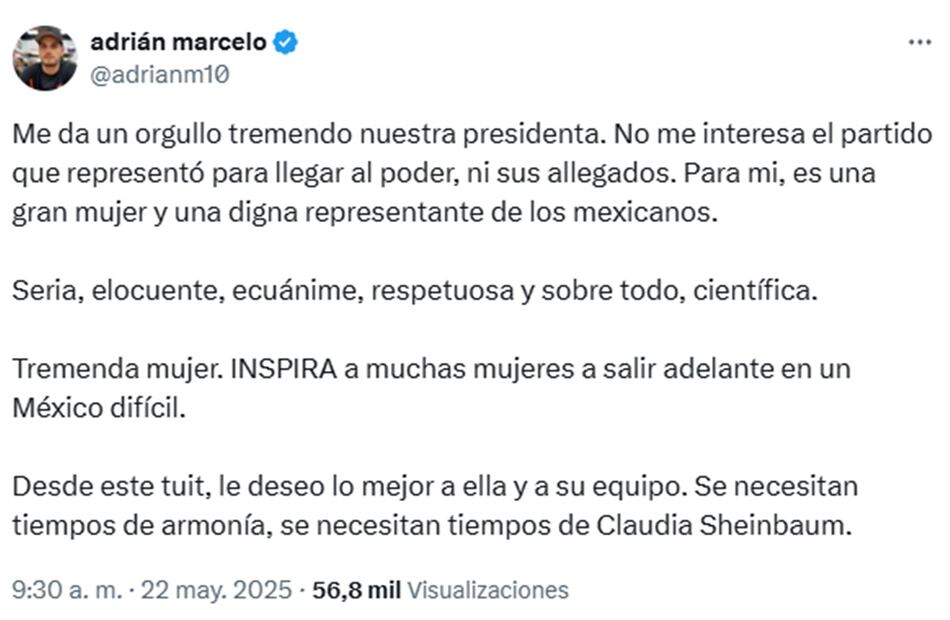This screenshot has height=620, width=950.
Task: Open the @adrianm10 handle link
Action: coord(160,75)
